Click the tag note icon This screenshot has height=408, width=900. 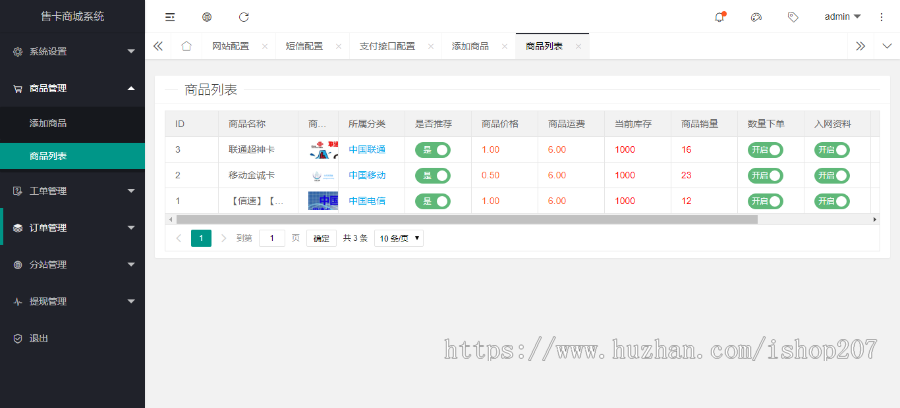793,17
